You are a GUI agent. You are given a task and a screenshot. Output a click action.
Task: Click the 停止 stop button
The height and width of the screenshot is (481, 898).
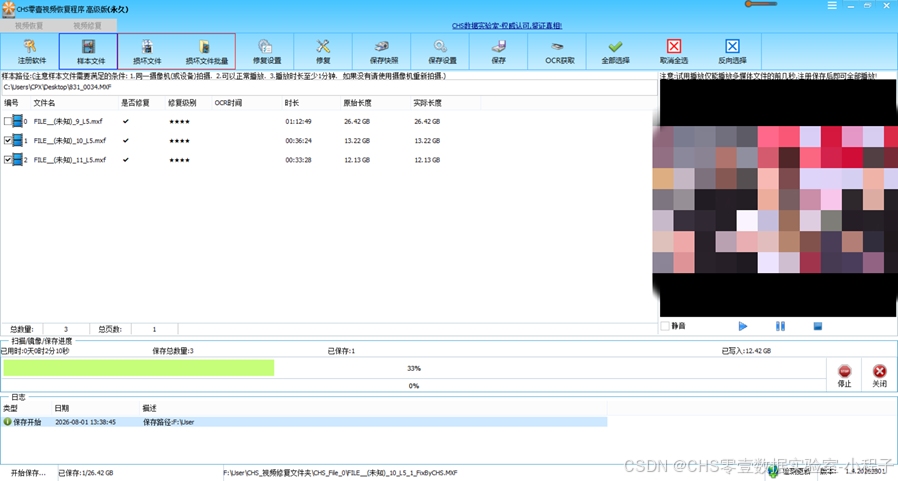[x=844, y=376]
